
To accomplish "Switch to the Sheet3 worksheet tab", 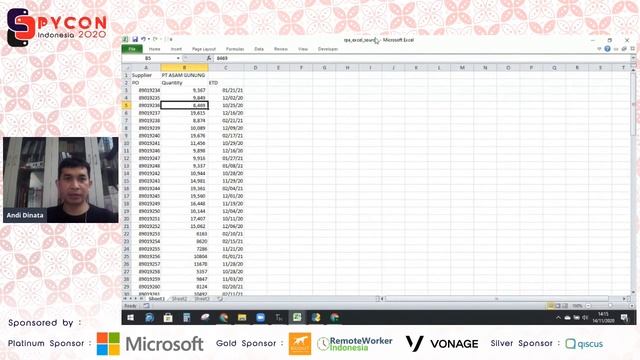I will 202,299.
